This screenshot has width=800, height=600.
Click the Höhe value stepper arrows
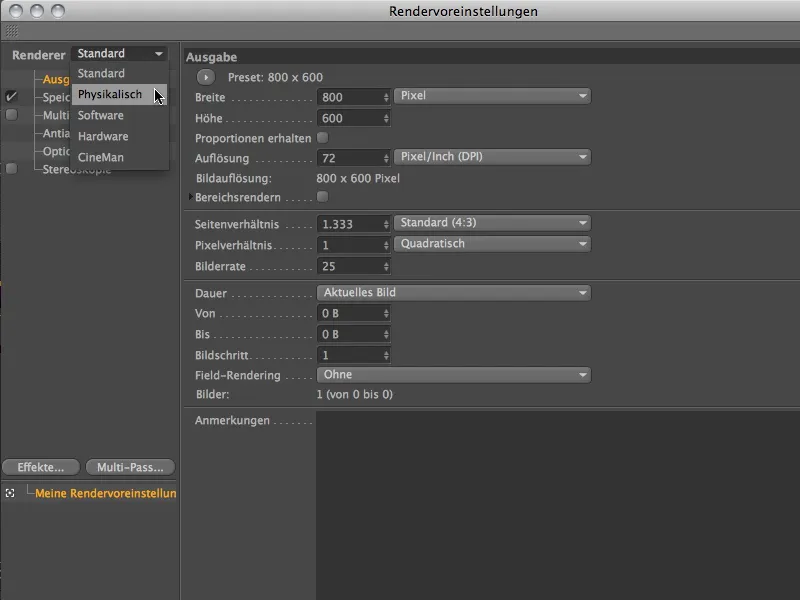pos(386,118)
